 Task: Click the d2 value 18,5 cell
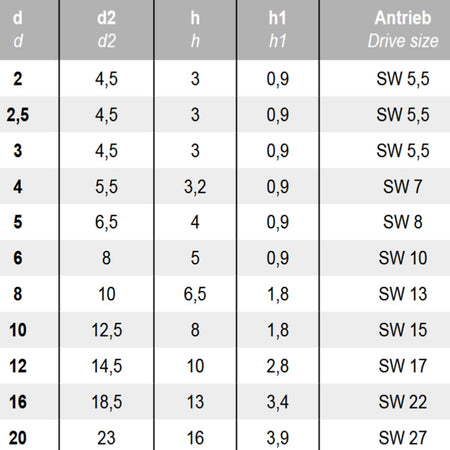[x=107, y=402]
